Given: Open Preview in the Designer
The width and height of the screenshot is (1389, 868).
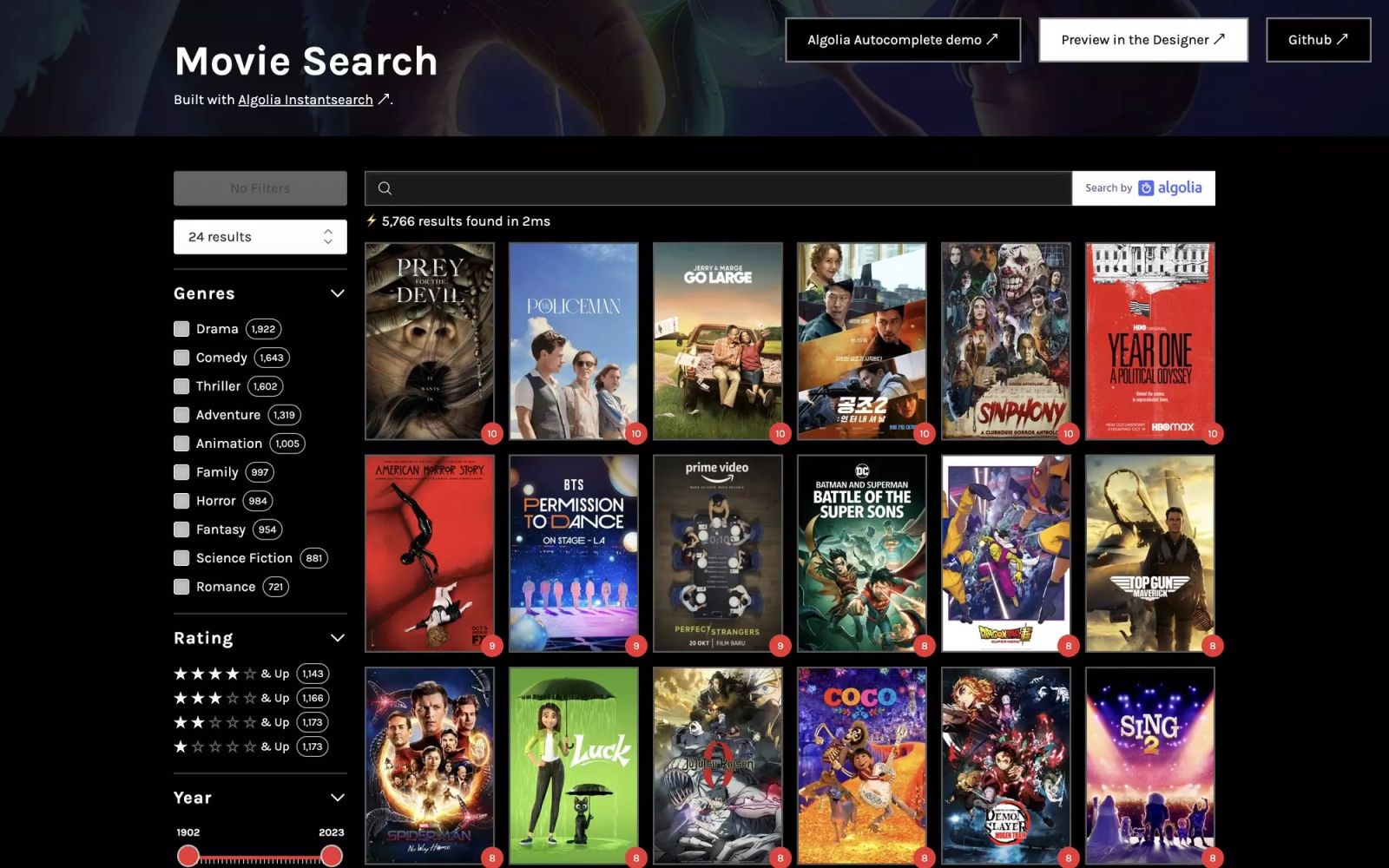Looking at the screenshot, I should (1143, 40).
